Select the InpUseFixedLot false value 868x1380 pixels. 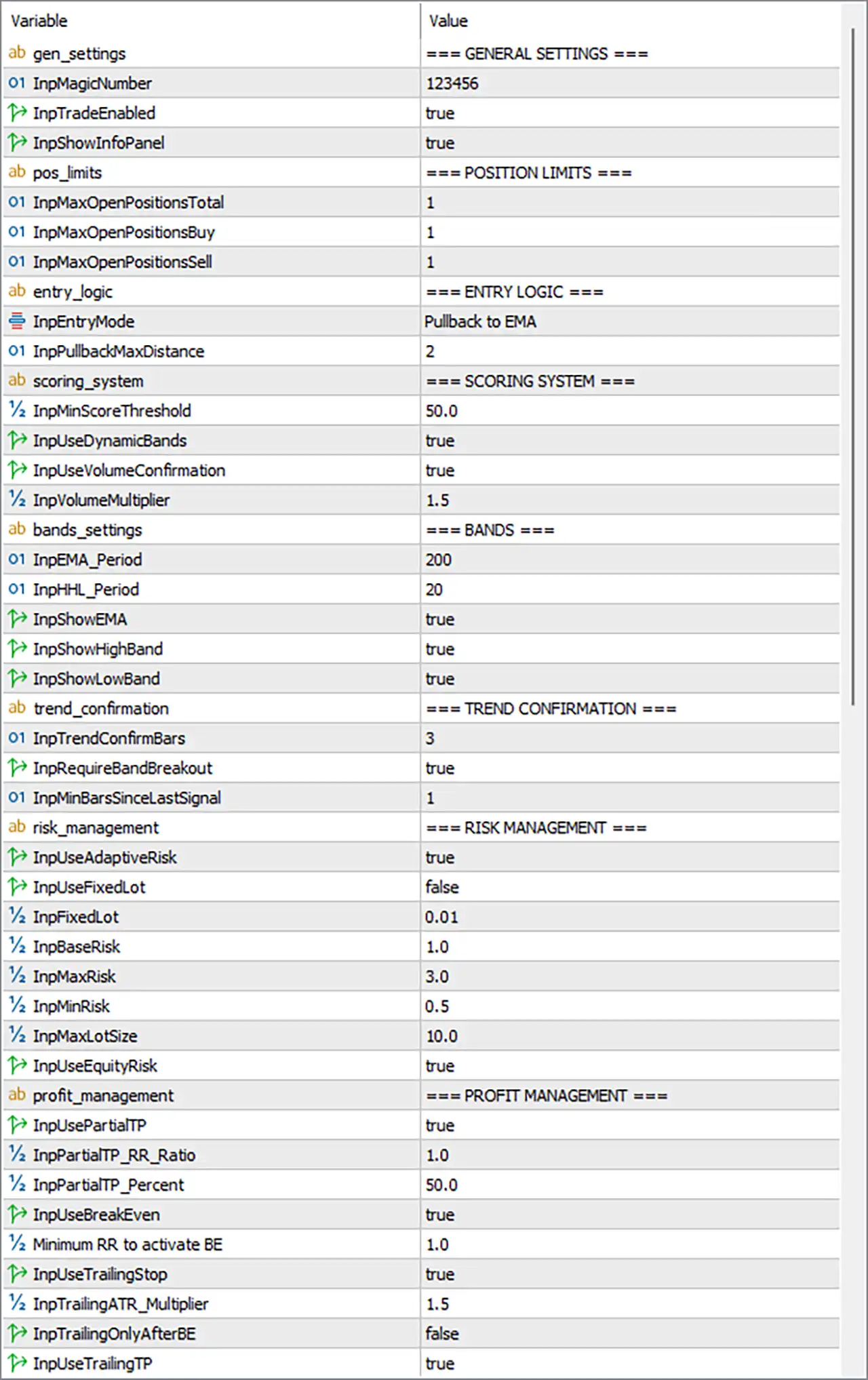pos(442,887)
